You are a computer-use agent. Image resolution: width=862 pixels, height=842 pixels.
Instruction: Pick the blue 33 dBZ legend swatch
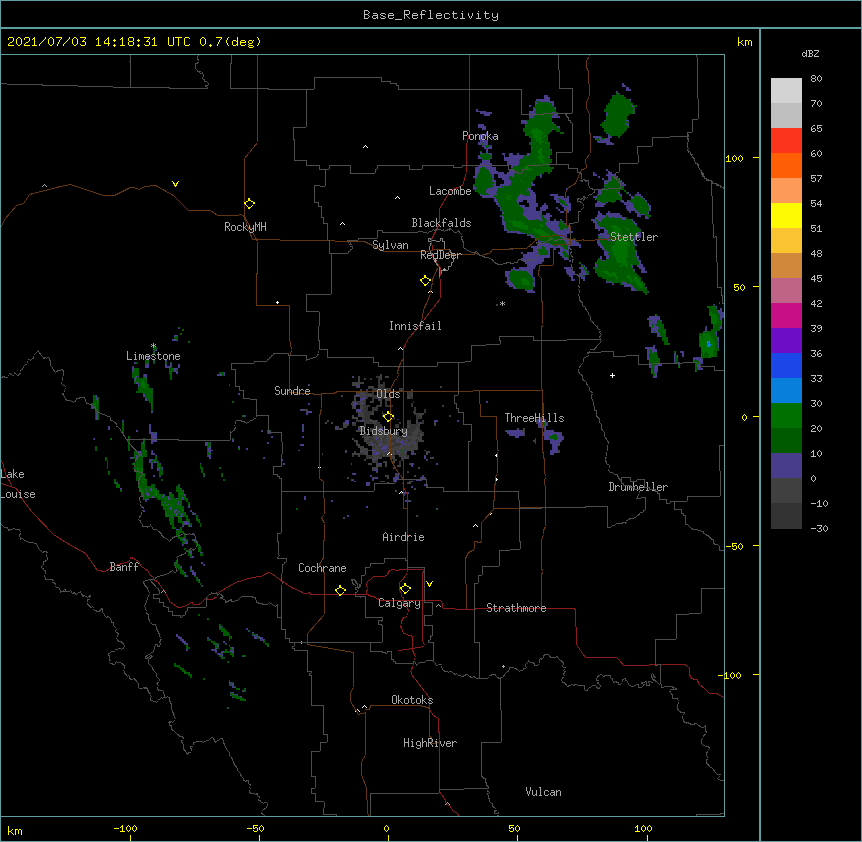pos(786,365)
